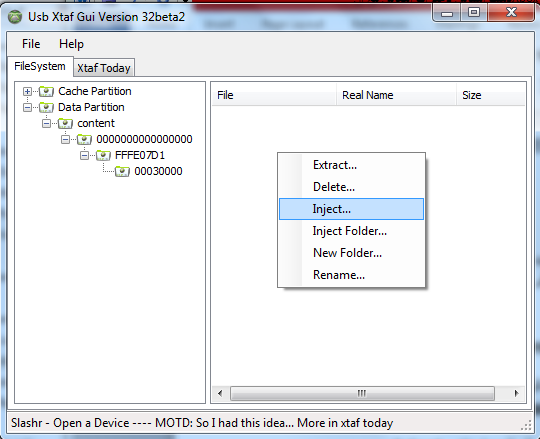Collapse the content folder node

[x=46, y=123]
